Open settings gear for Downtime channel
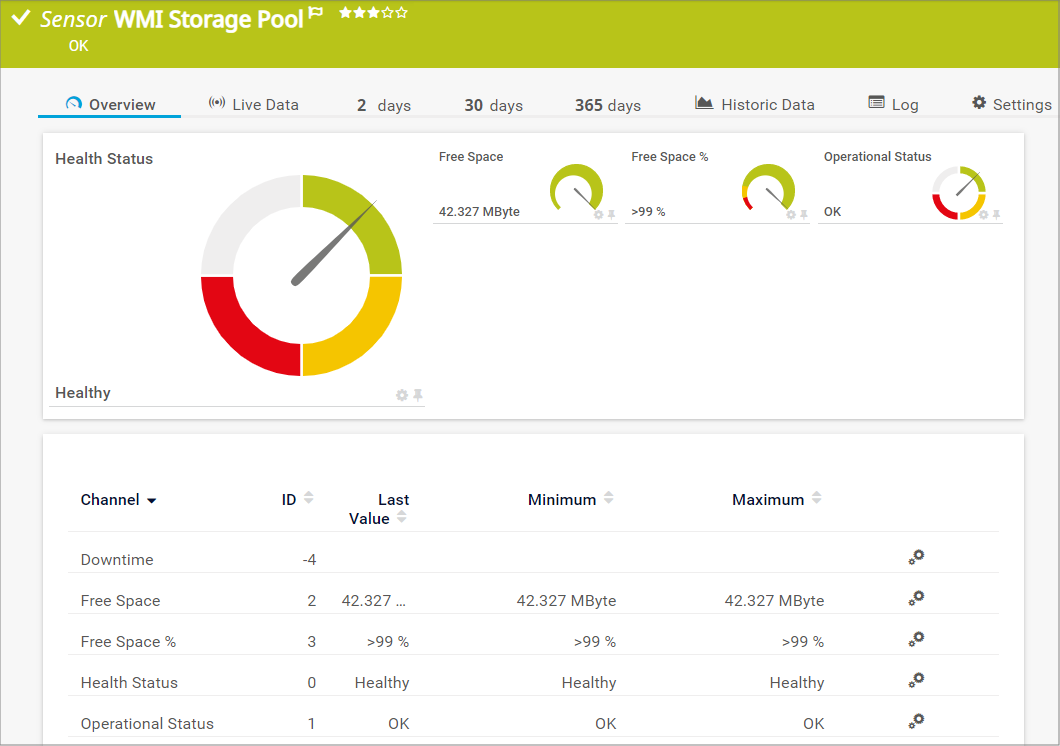 point(916,558)
